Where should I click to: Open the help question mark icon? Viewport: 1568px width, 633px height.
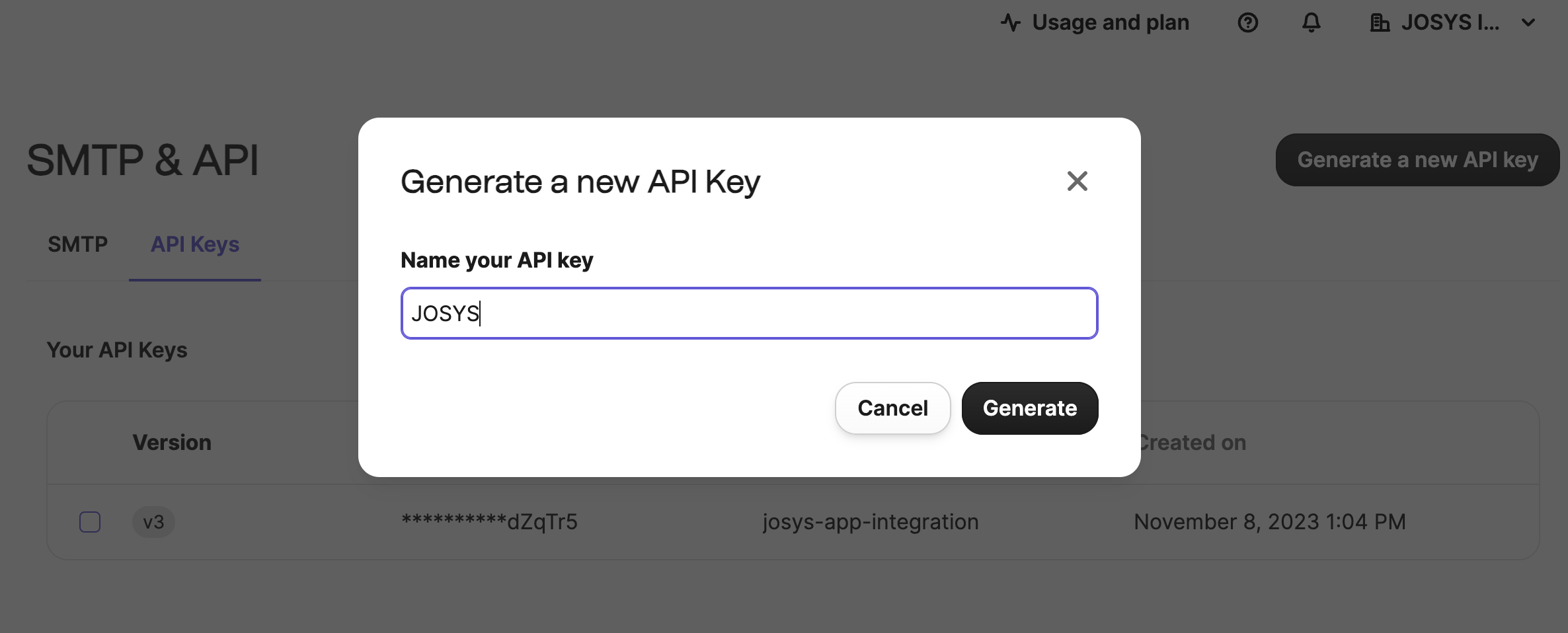coord(1247,23)
